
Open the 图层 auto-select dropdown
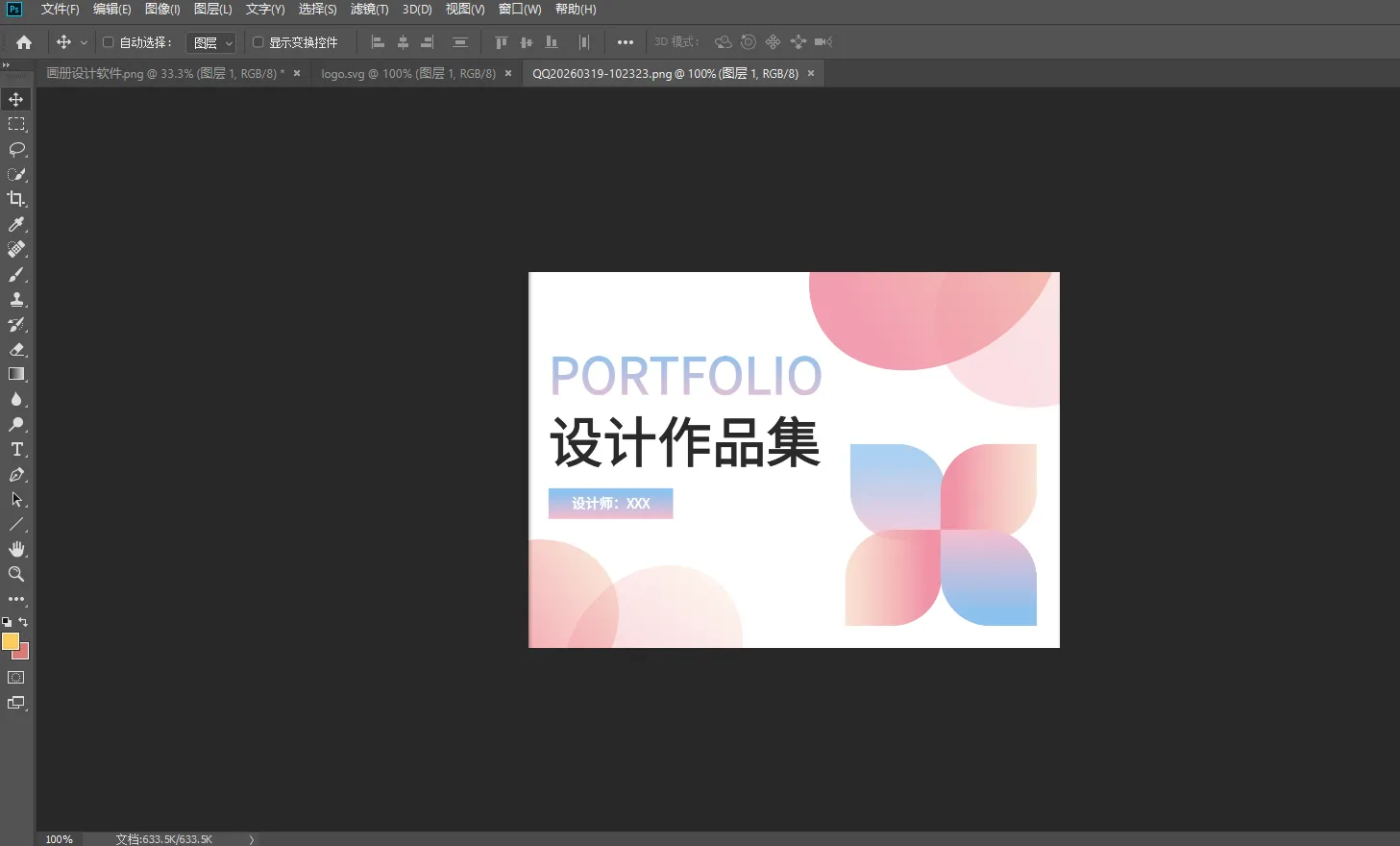(x=210, y=41)
